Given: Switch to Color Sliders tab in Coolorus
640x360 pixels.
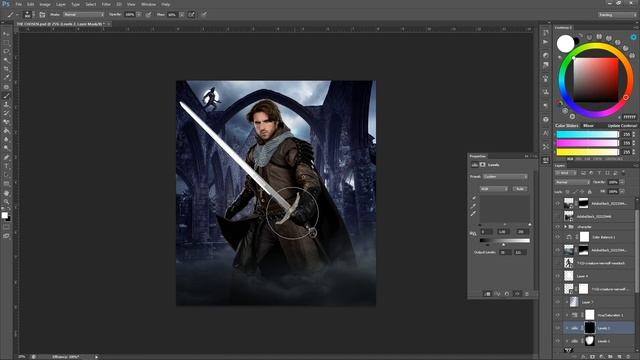Looking at the screenshot, I should point(567,126).
